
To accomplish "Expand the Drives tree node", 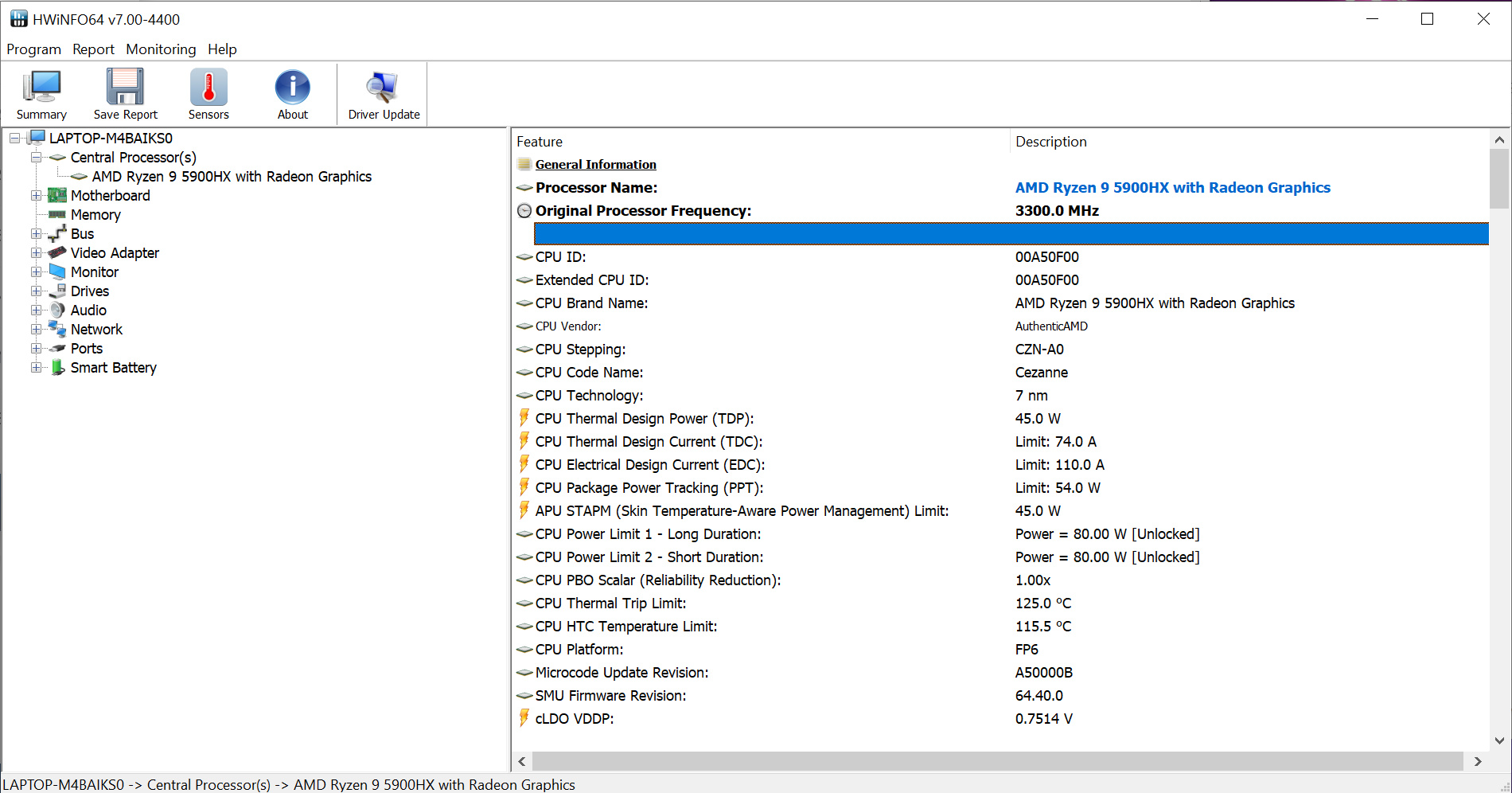I will pos(36,291).
